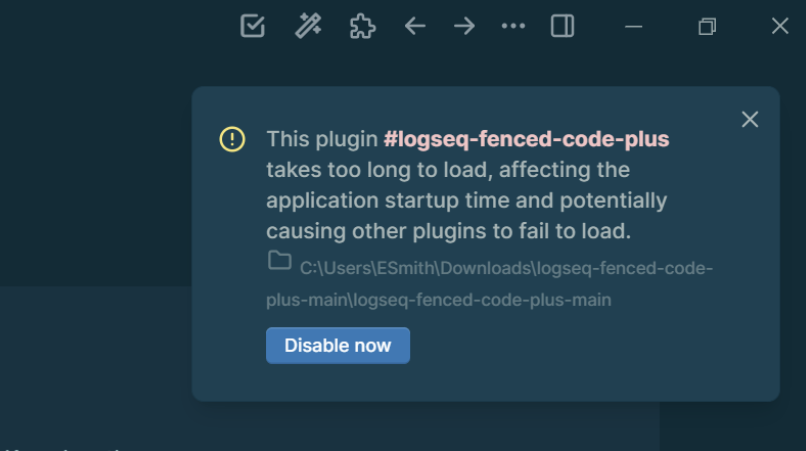Click 'causing other plugins to fail' line
806x451 pixels.
[448, 231]
